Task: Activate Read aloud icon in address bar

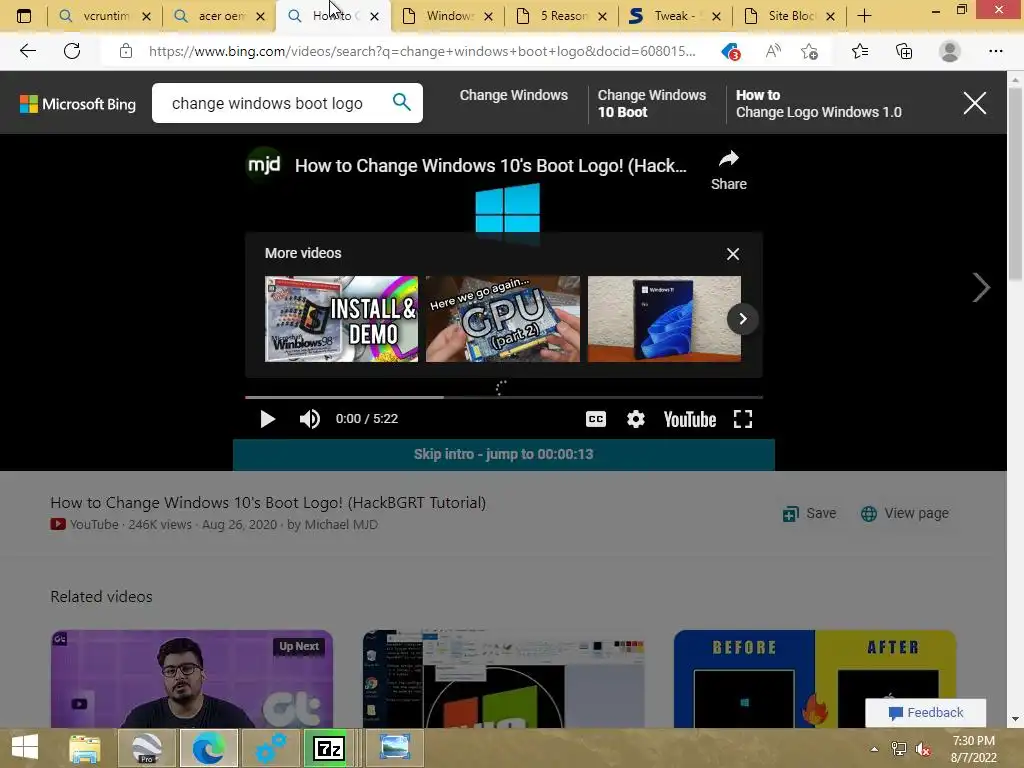Action: click(773, 51)
